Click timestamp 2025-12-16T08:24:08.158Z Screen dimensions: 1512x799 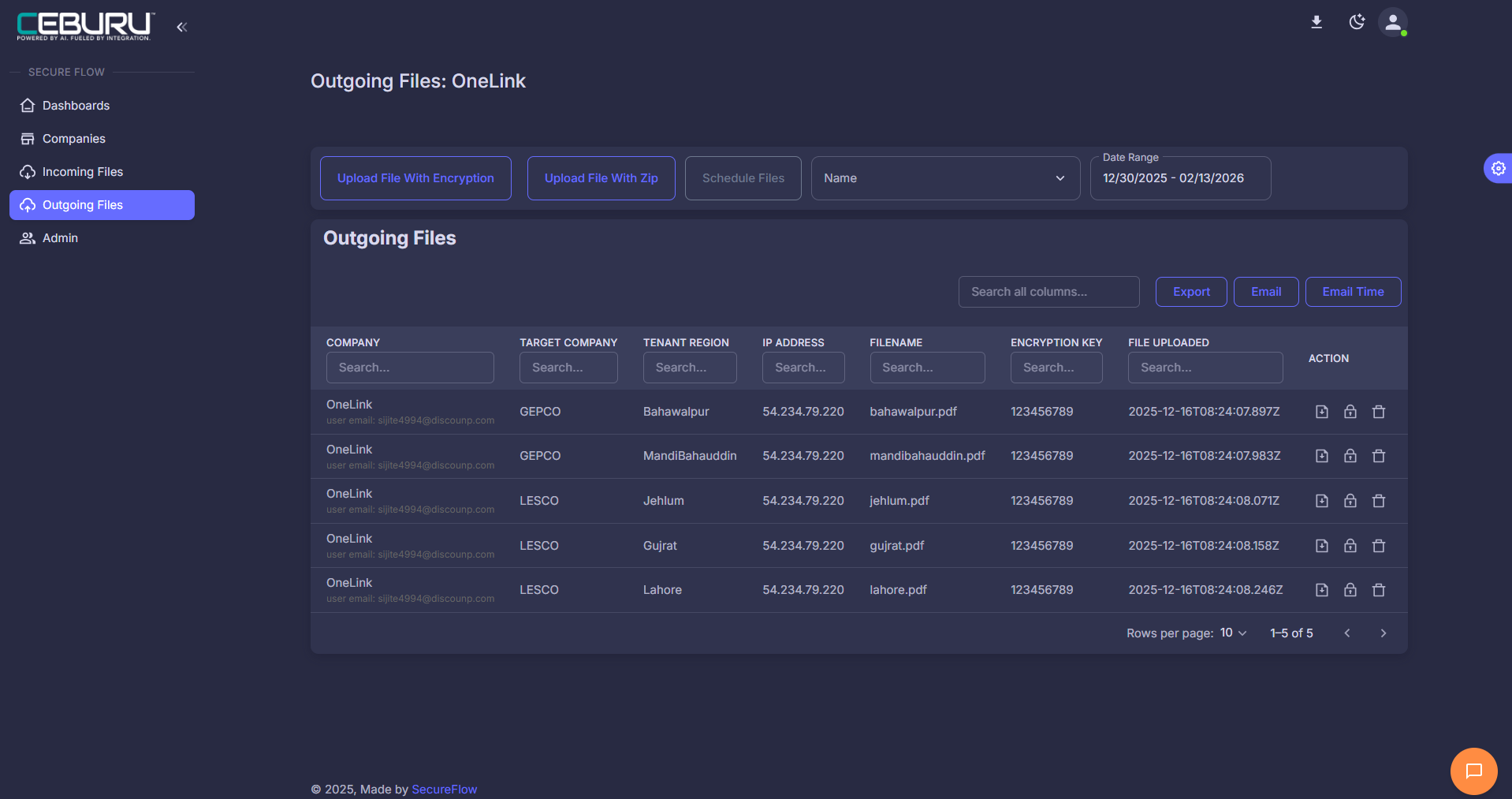click(1203, 546)
